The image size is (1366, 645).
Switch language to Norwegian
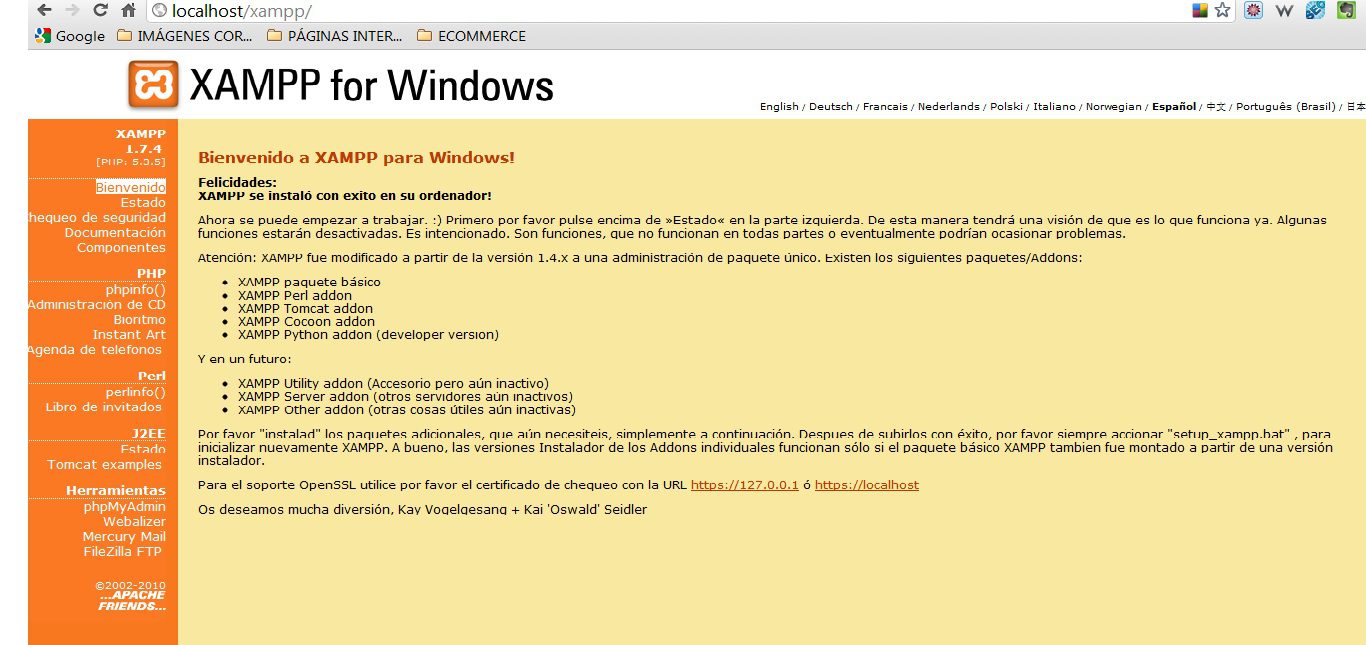(1113, 106)
